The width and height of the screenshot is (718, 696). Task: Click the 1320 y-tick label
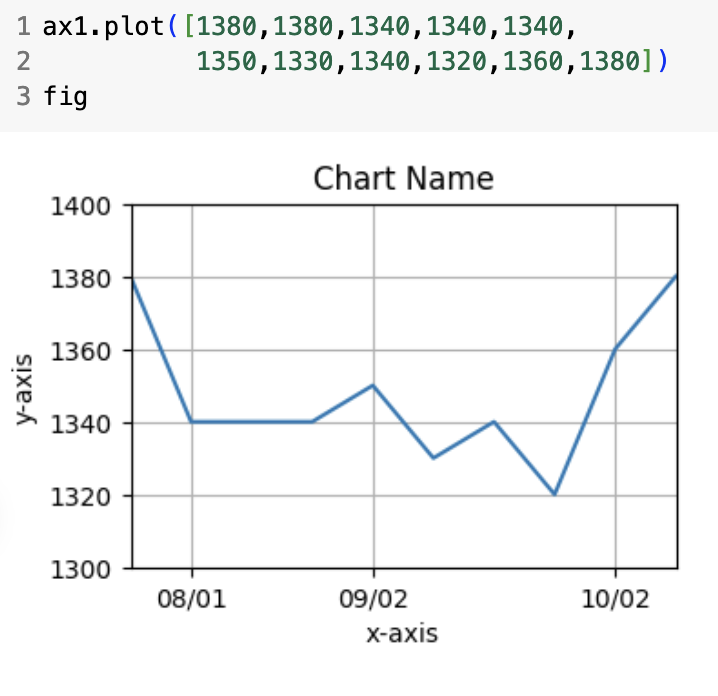coord(81,497)
